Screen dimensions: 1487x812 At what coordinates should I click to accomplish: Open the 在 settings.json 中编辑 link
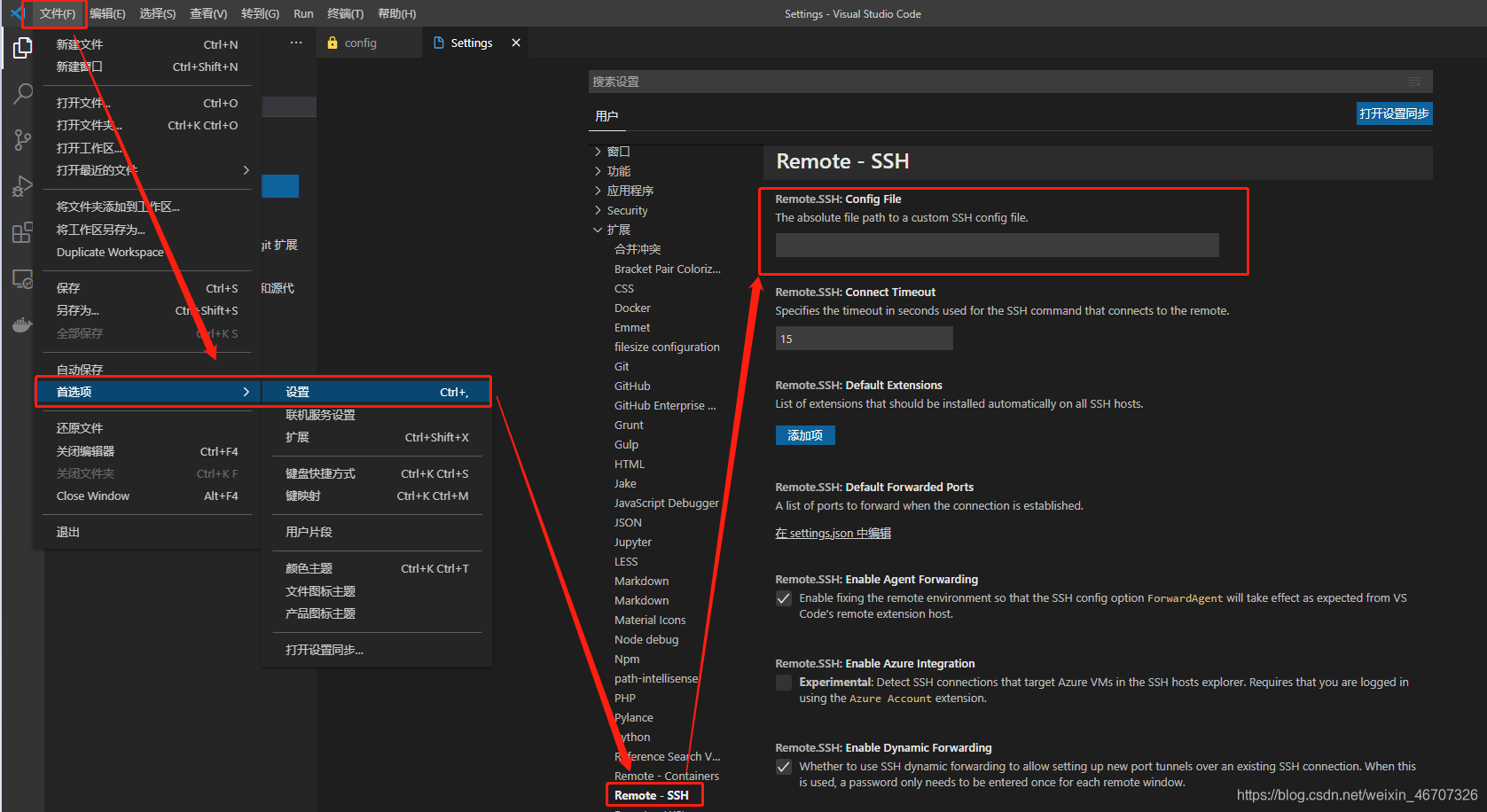click(x=833, y=533)
